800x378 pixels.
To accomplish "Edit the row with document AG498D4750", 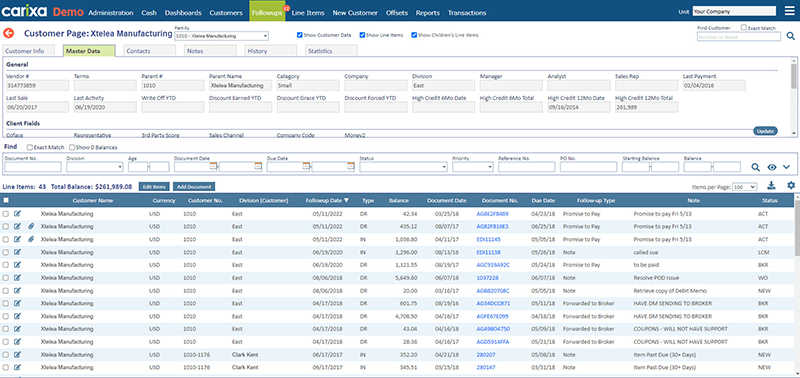I will click(x=18, y=329).
